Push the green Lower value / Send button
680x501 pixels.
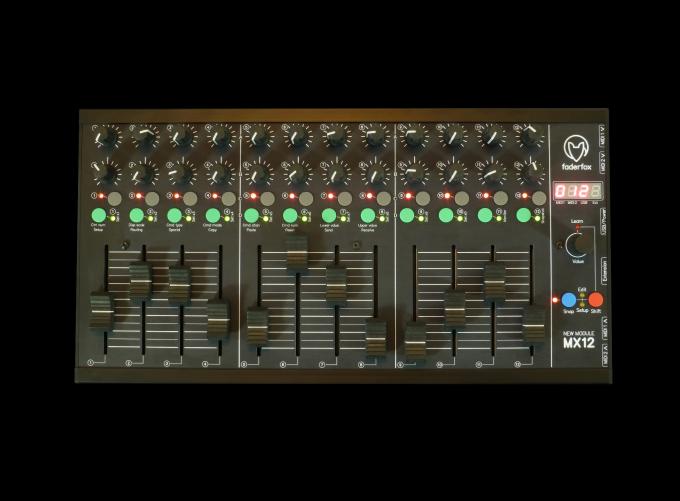329,215
